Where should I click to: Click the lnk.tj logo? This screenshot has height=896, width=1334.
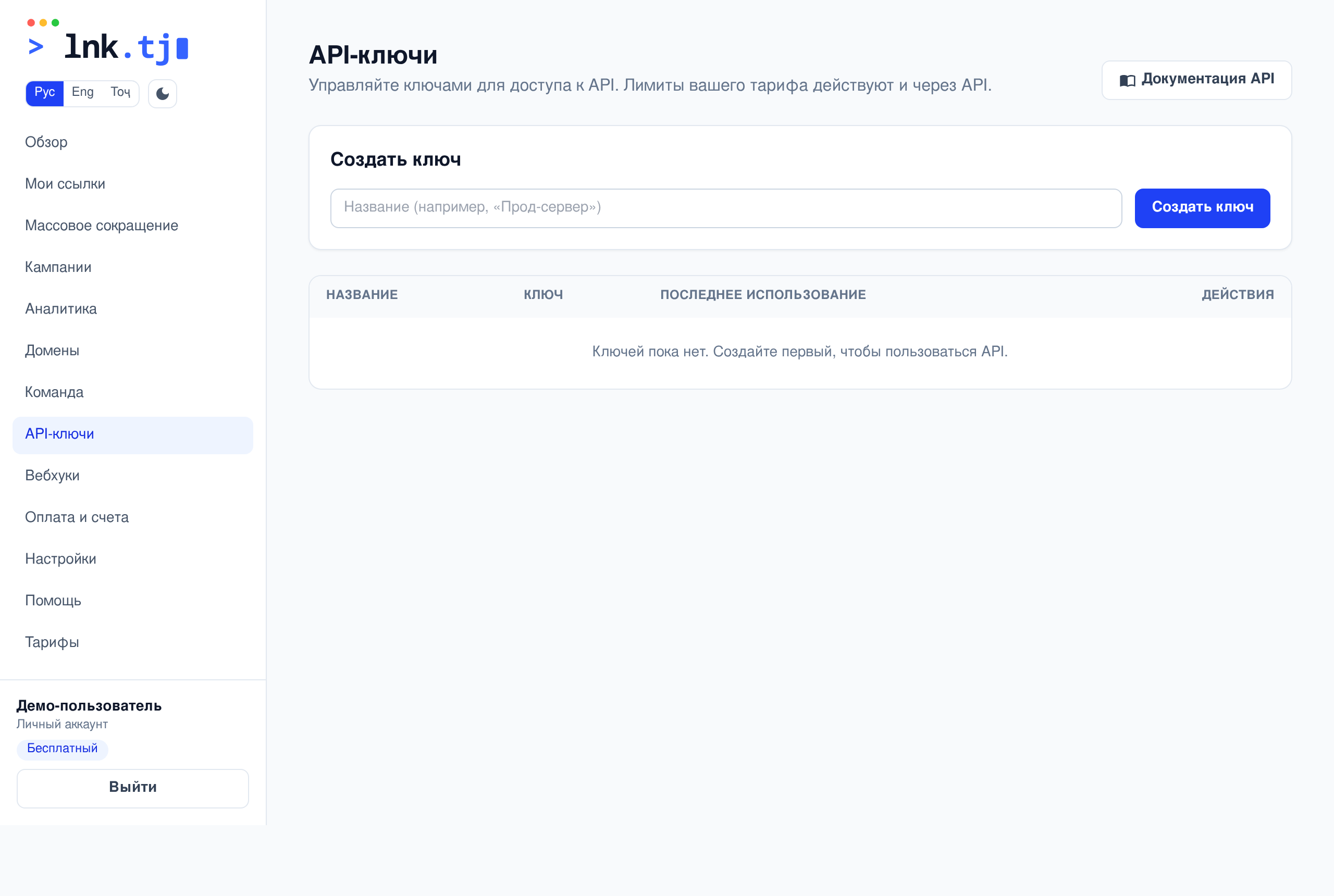tap(107, 42)
